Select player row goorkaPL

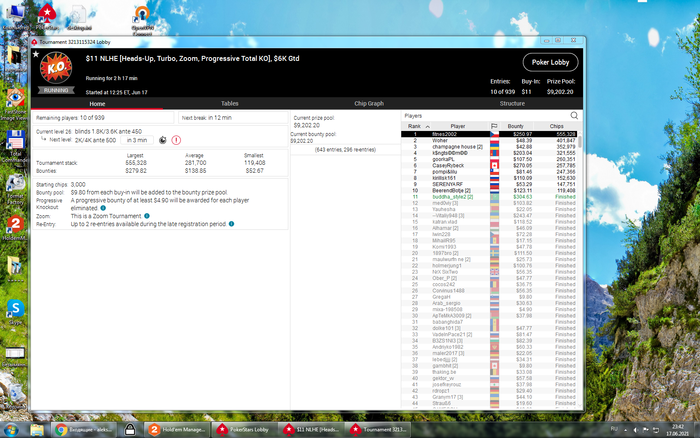click(489, 159)
